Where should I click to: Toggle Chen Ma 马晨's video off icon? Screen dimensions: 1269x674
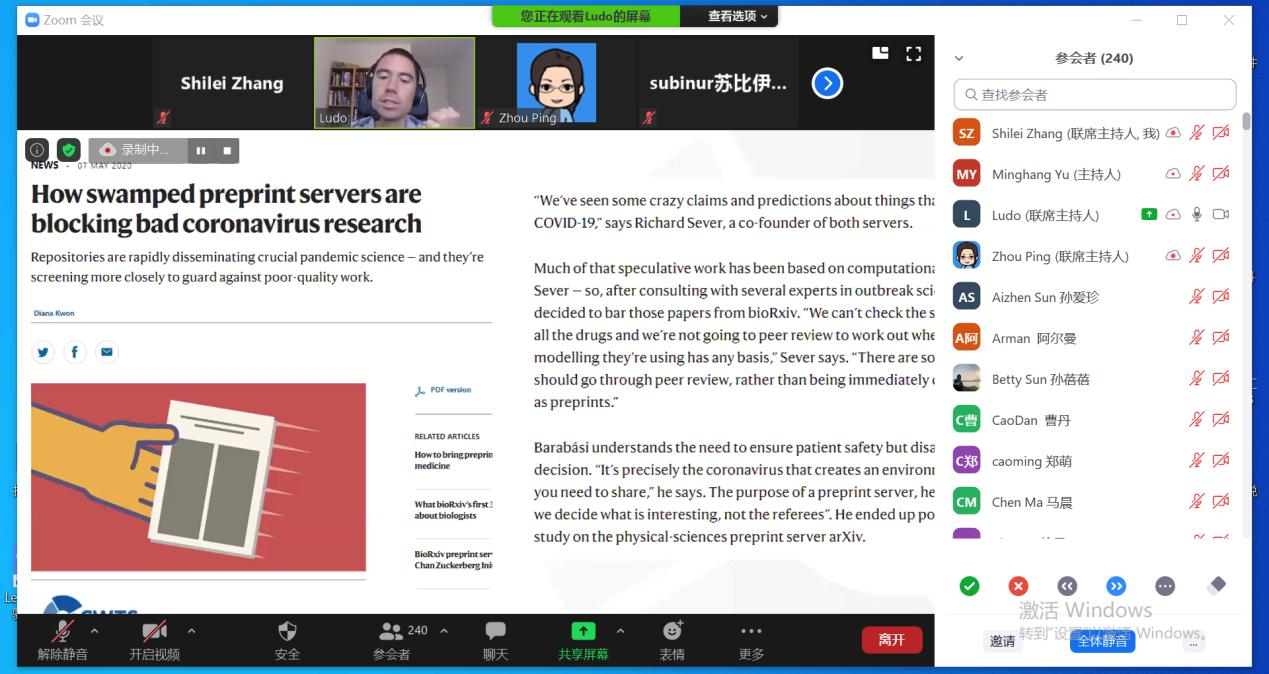(x=1220, y=502)
